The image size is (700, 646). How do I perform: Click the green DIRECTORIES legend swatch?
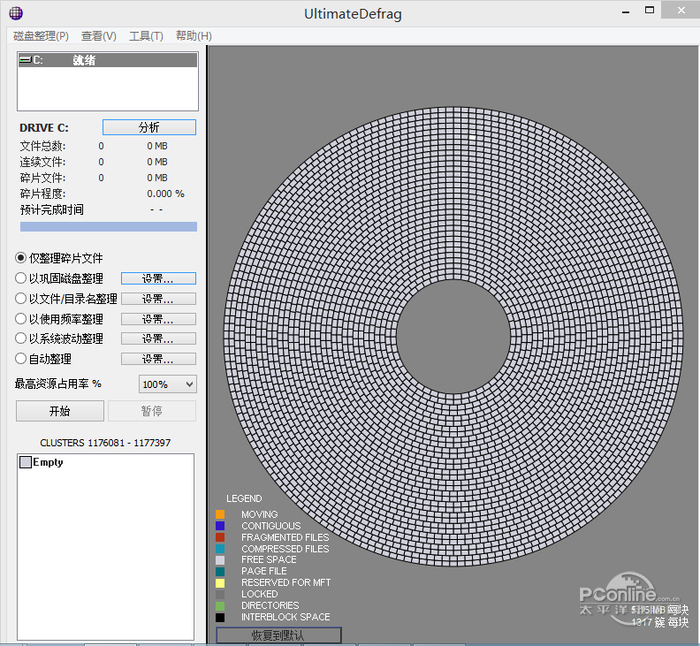click(220, 606)
